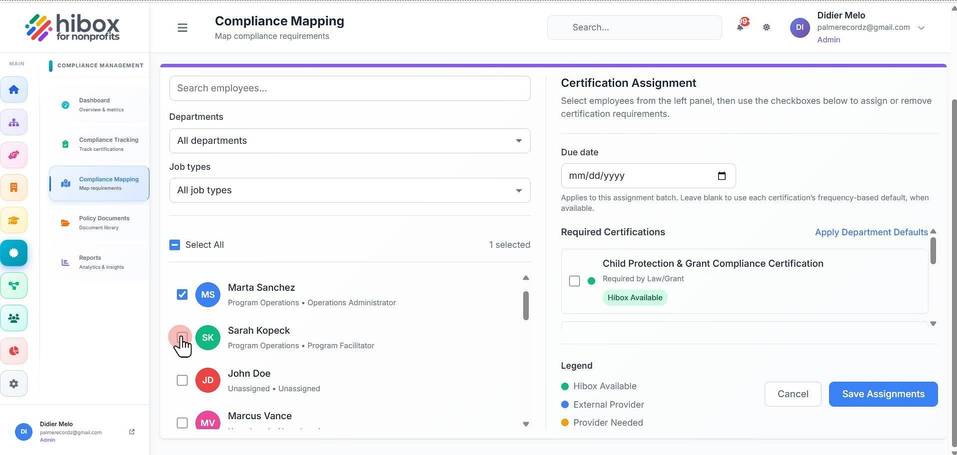
Task: Click Save Assignments button
Action: click(x=883, y=394)
